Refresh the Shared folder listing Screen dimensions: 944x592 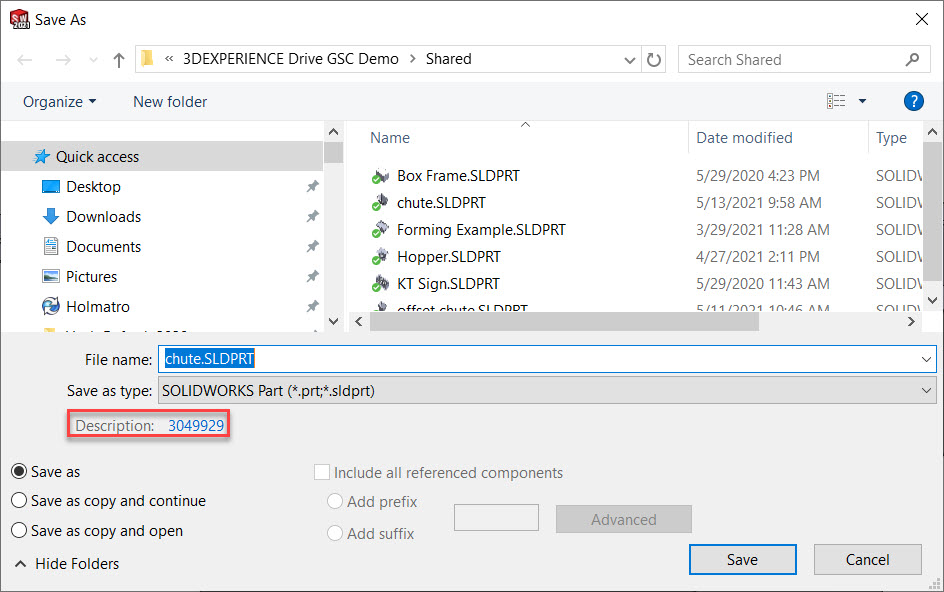coord(654,60)
